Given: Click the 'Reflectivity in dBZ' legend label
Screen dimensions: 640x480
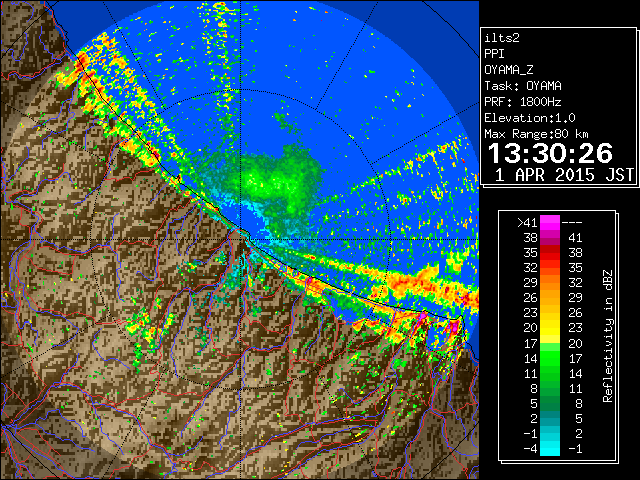Looking at the screenshot, I should tap(608, 336).
